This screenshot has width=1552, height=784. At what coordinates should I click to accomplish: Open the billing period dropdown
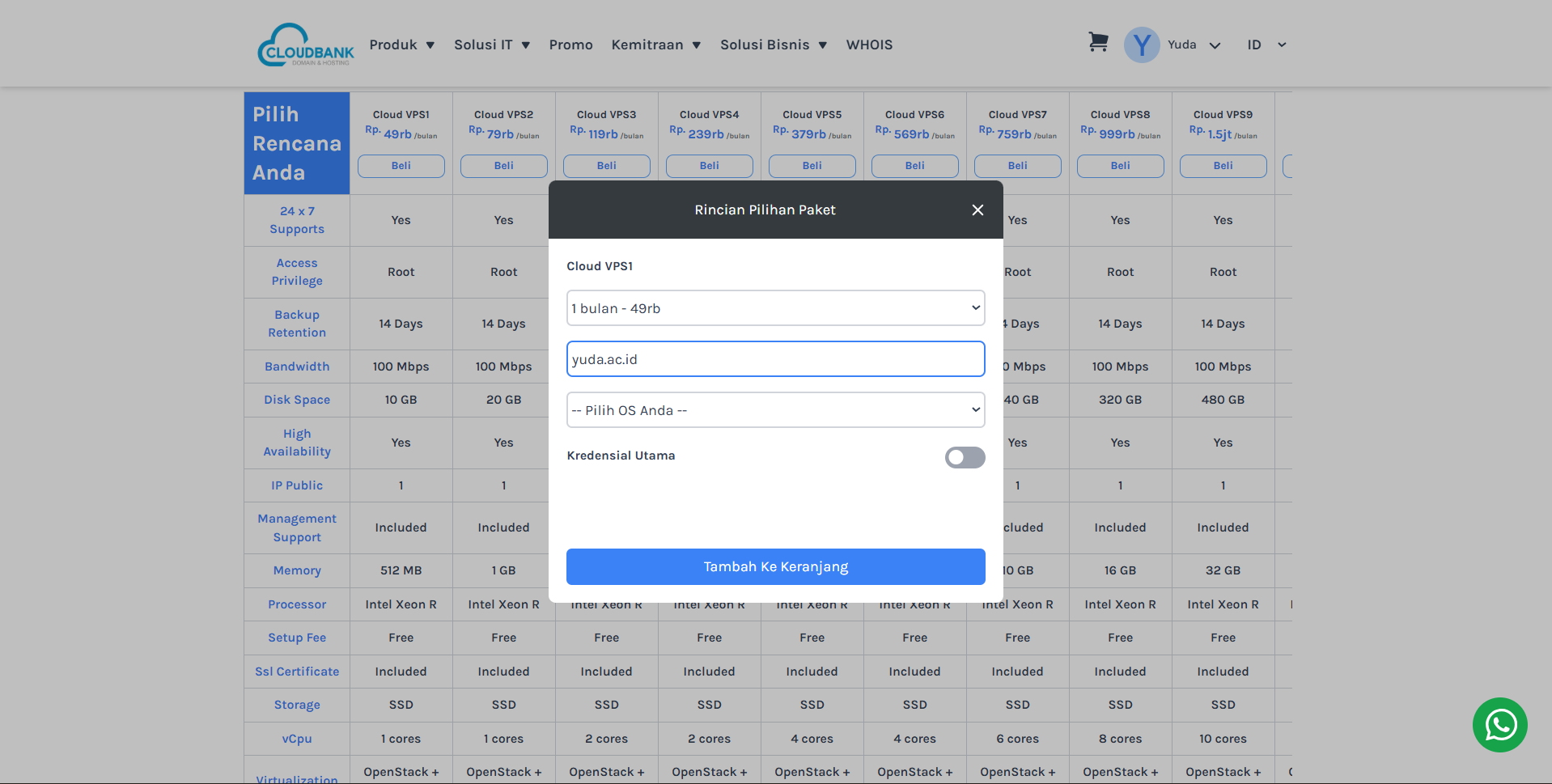point(775,308)
